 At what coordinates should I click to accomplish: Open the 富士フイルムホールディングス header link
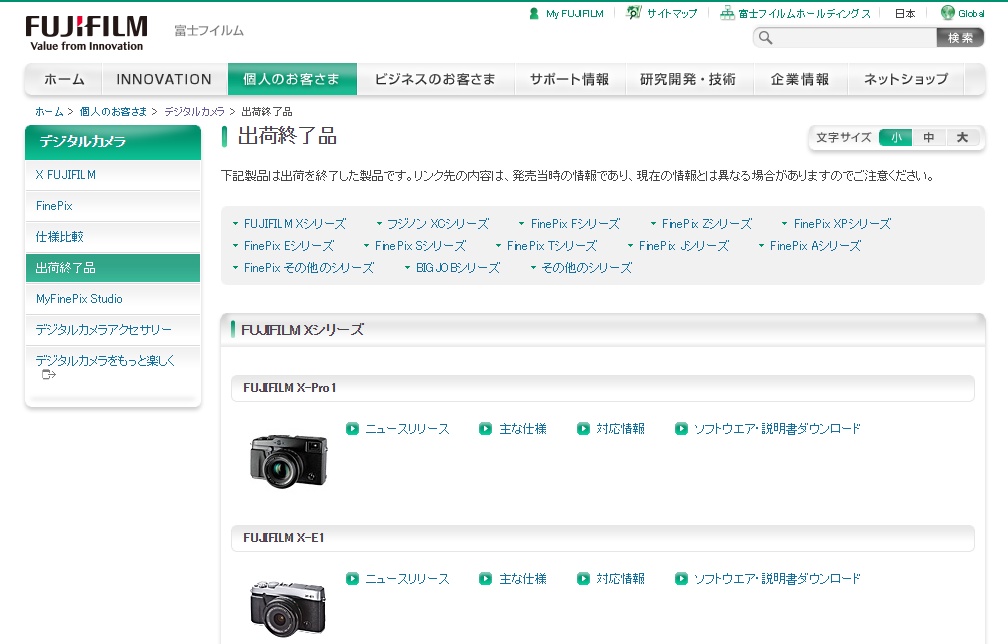coord(804,13)
